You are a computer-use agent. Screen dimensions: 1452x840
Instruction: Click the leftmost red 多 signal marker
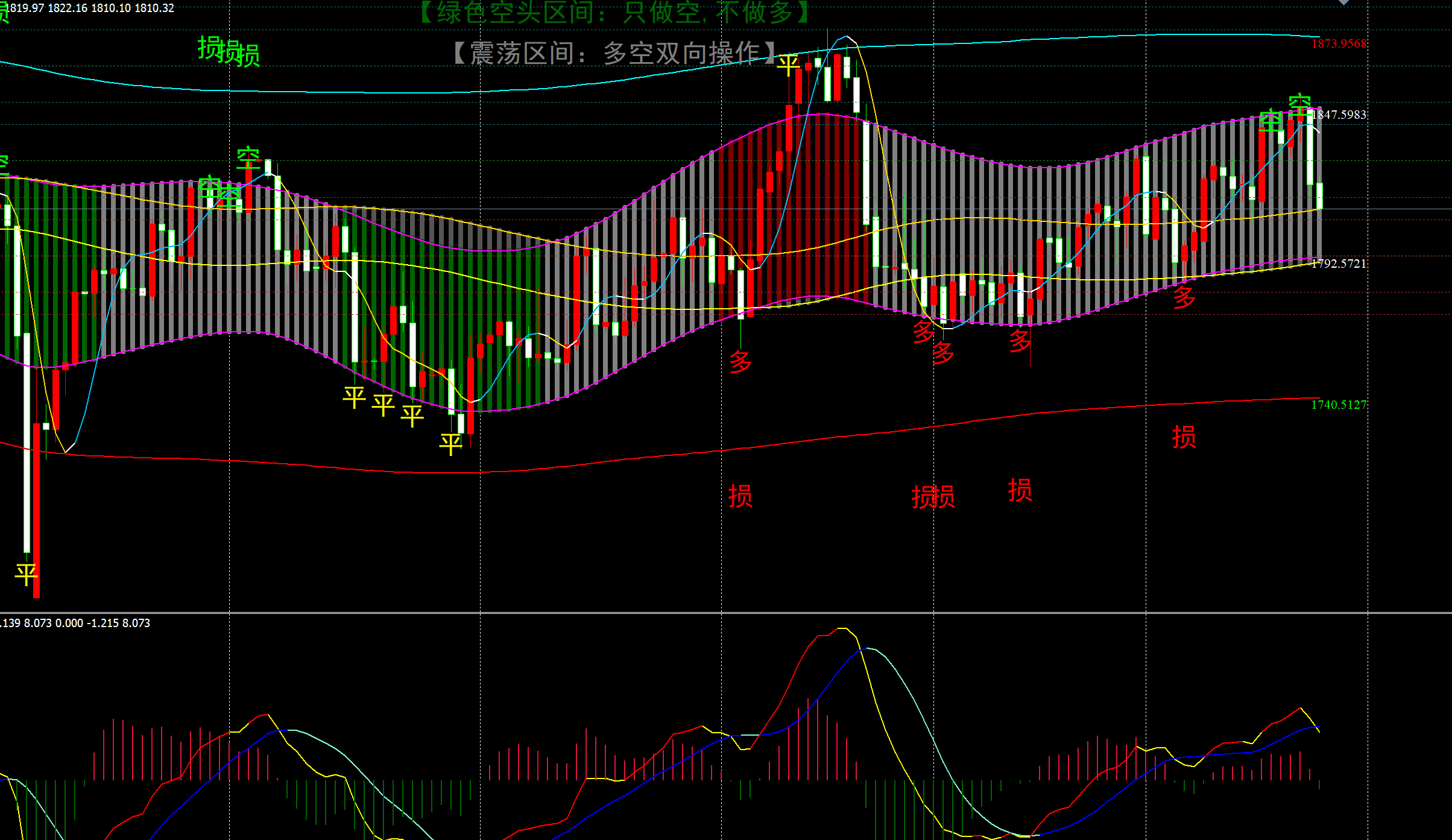coord(740,362)
